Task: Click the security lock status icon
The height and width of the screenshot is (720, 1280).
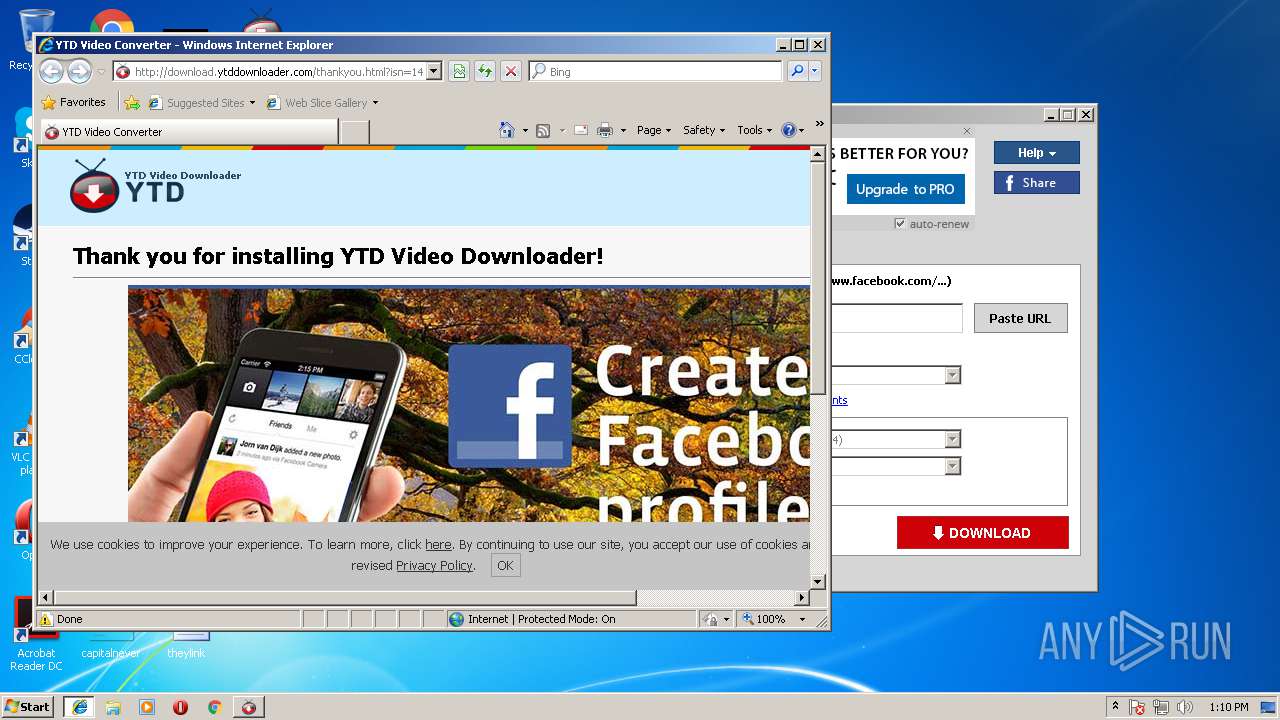Action: click(x=711, y=619)
